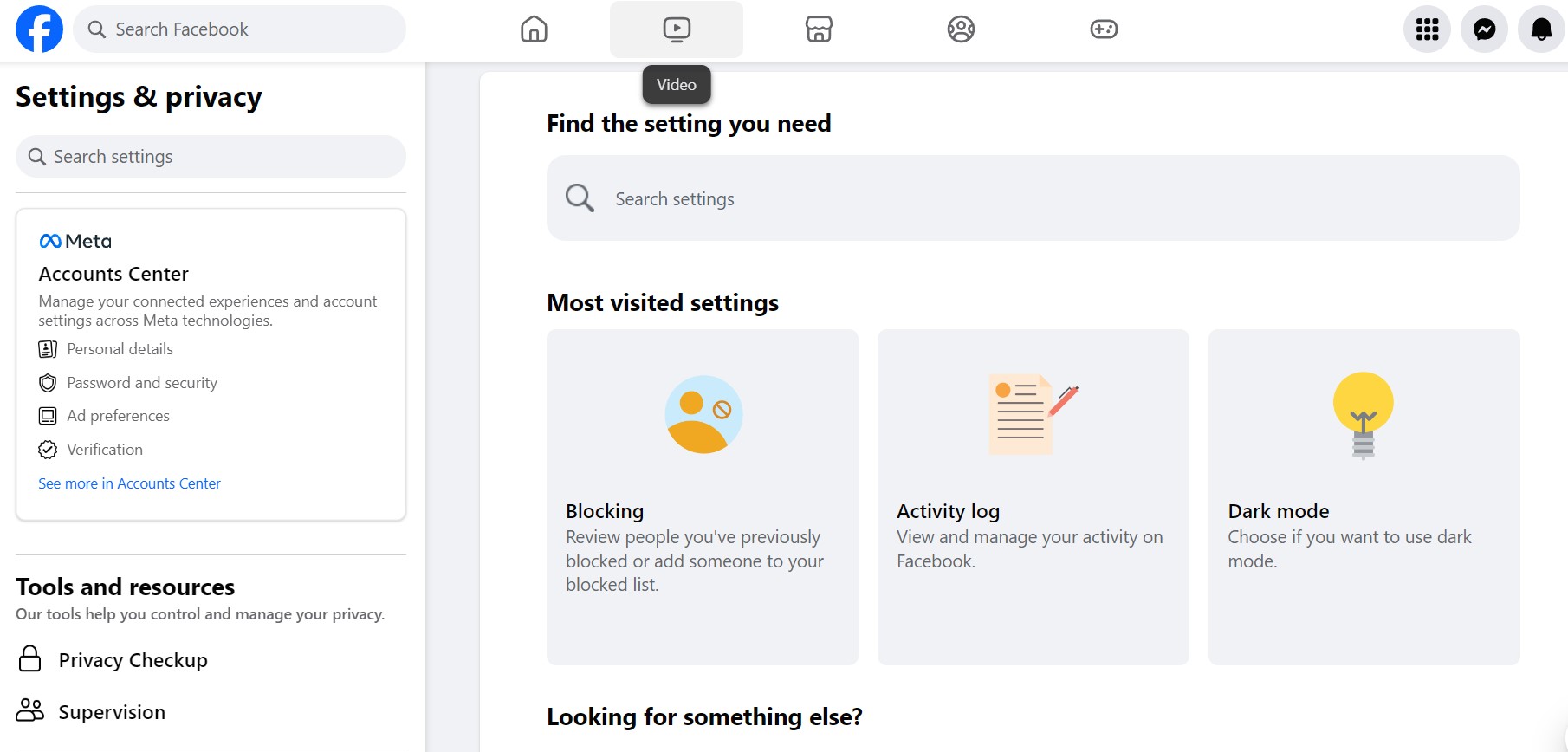Screen dimensions: 1568x752
Task: Click the Most visited settings heading
Action: pos(663,302)
